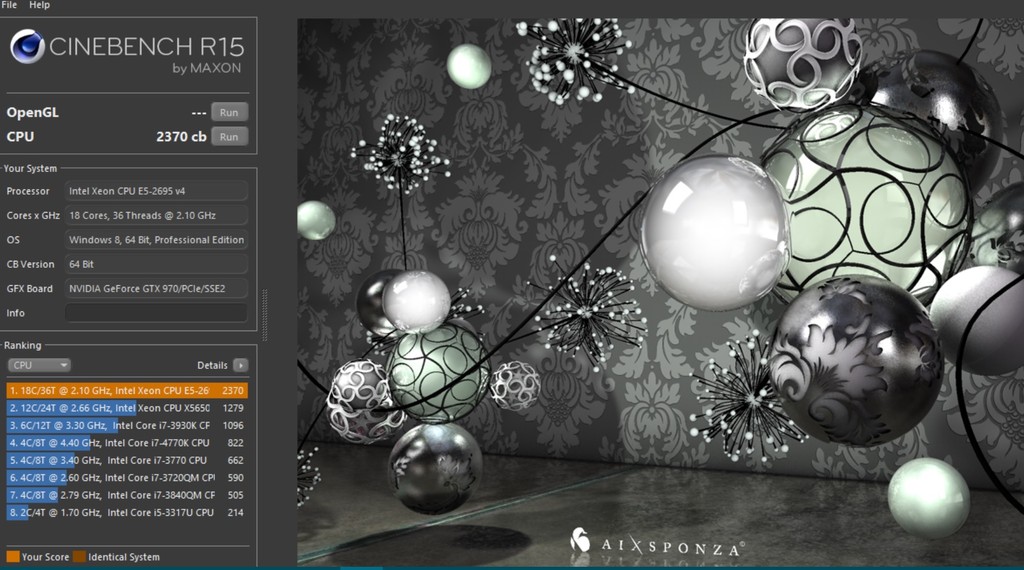Click the orange Your Score legend swatch
1024x570 pixels.
pyautogui.click(x=13, y=556)
